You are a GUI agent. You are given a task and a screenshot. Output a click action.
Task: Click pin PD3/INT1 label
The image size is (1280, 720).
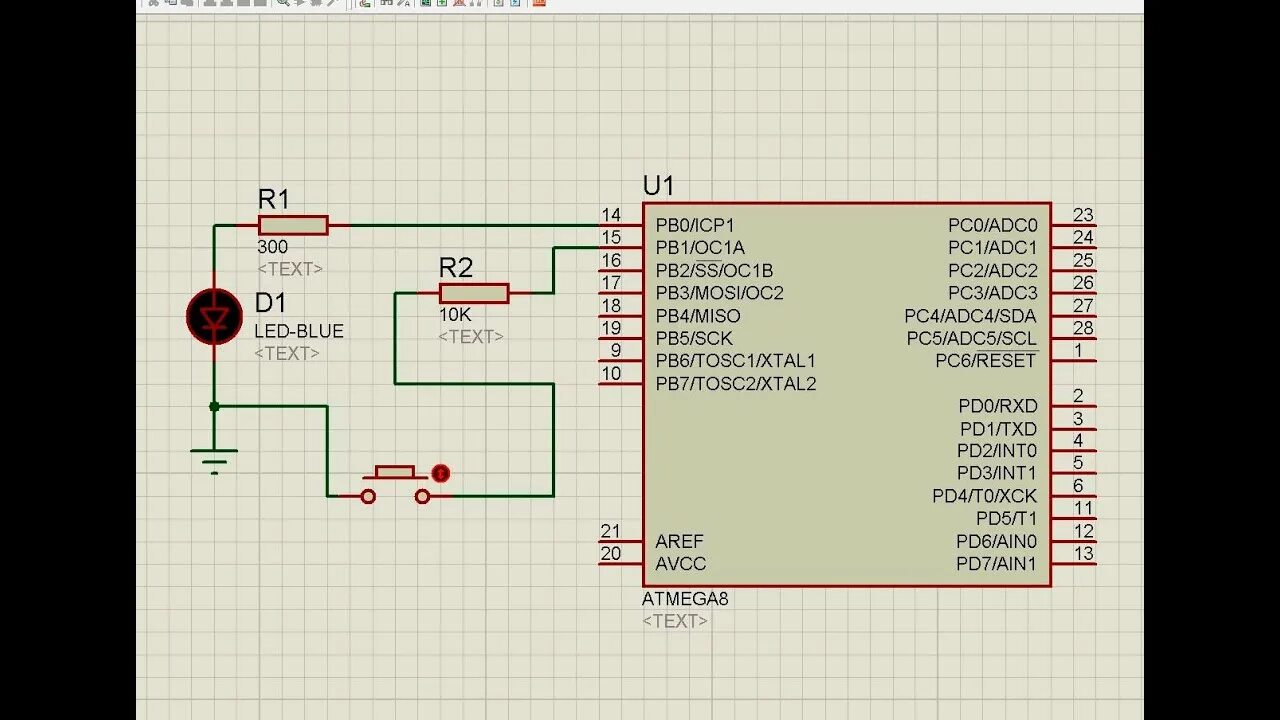click(x=997, y=473)
